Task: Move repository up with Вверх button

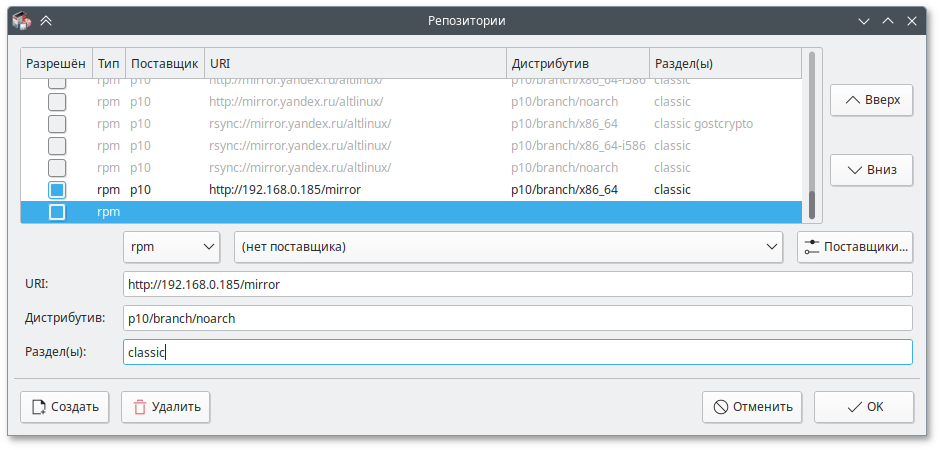Action: (871, 100)
